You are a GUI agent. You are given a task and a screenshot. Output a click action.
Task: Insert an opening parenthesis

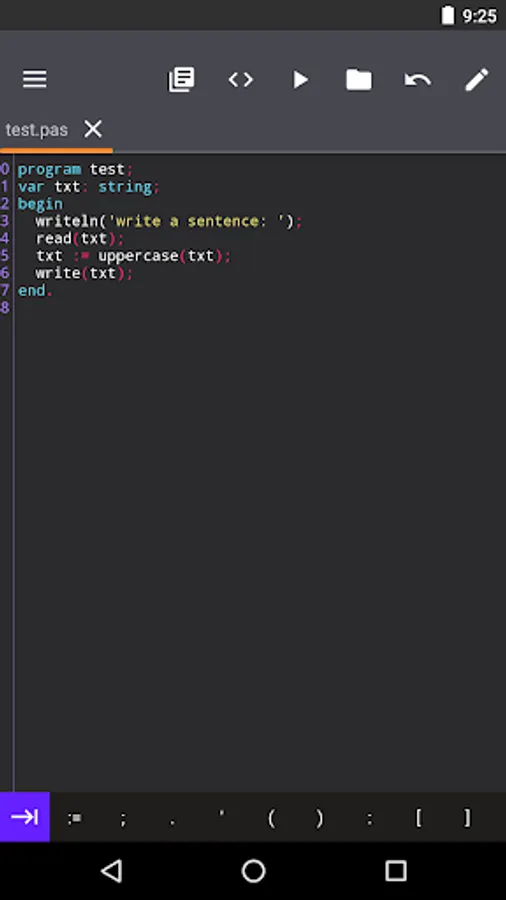[x=271, y=818]
